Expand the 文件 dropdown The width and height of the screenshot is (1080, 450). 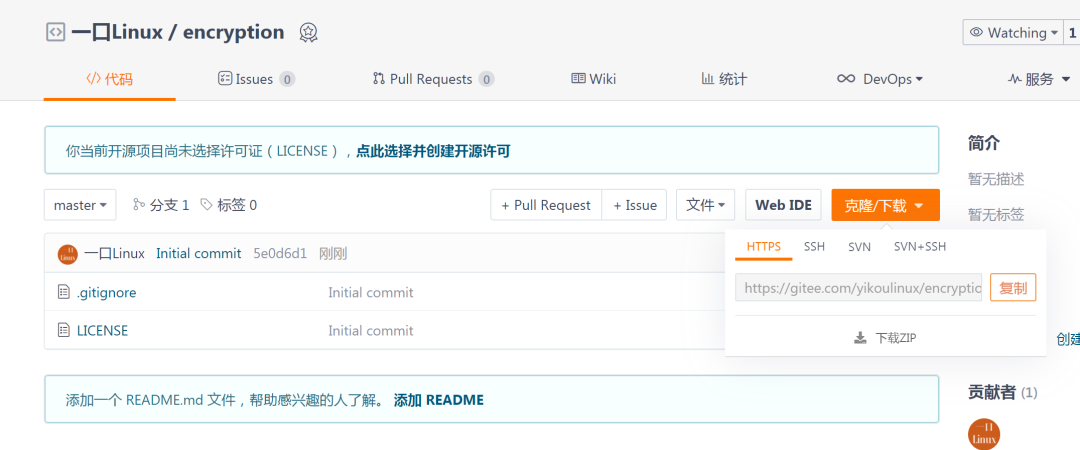[x=705, y=205]
